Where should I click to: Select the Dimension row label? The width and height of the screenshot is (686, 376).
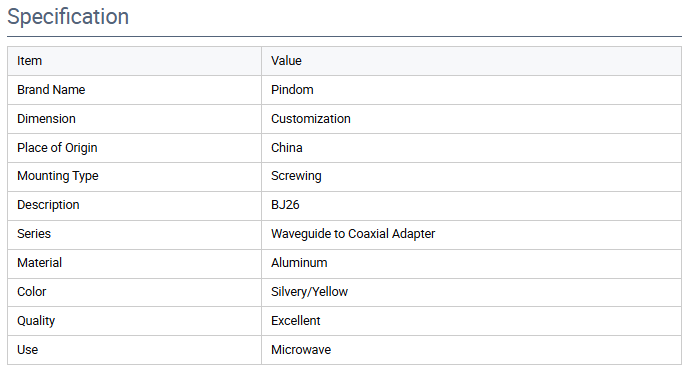coord(46,119)
